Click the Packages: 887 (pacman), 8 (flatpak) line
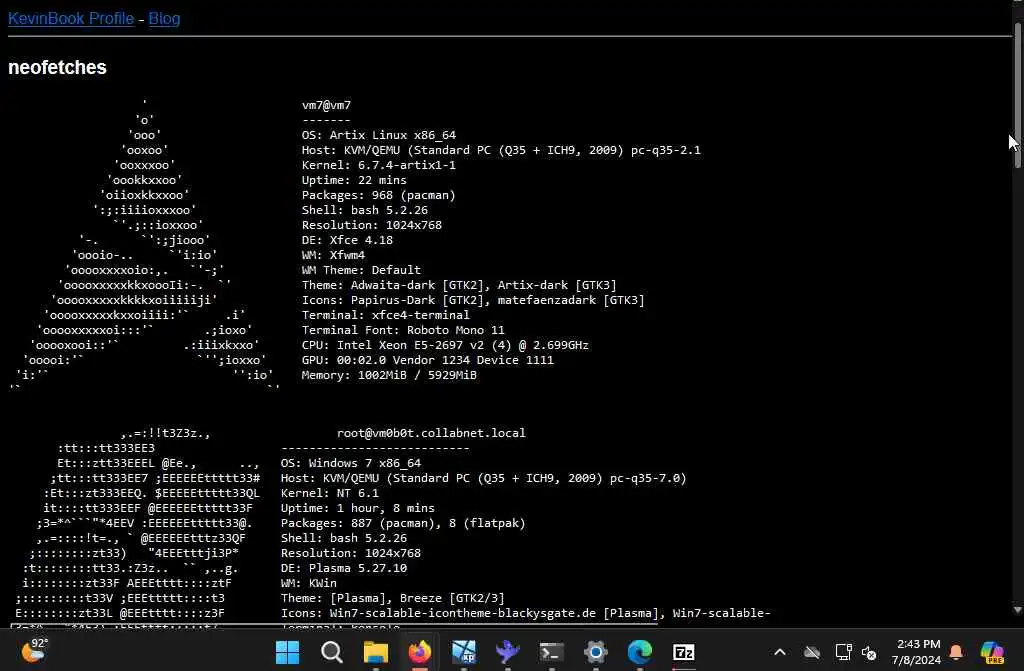 (403, 523)
